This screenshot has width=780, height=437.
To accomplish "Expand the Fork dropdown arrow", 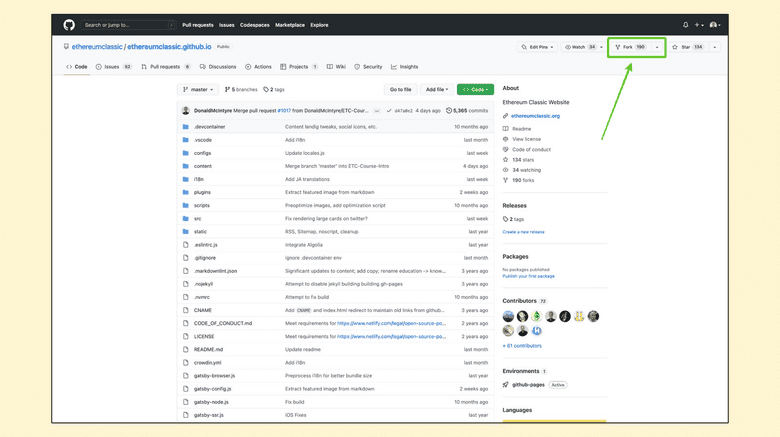I will click(657, 47).
